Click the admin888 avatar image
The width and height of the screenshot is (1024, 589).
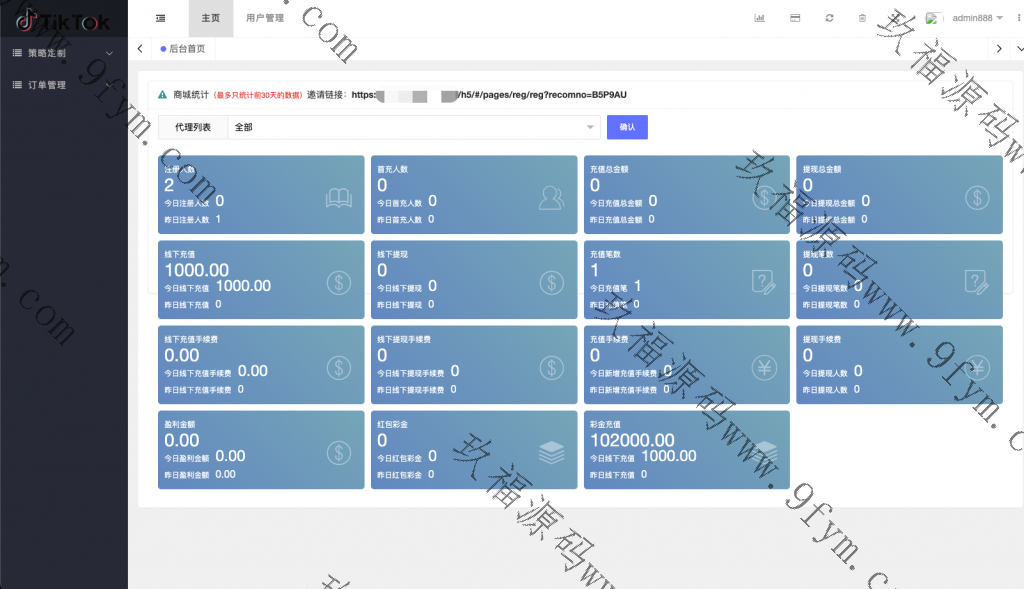[x=934, y=18]
